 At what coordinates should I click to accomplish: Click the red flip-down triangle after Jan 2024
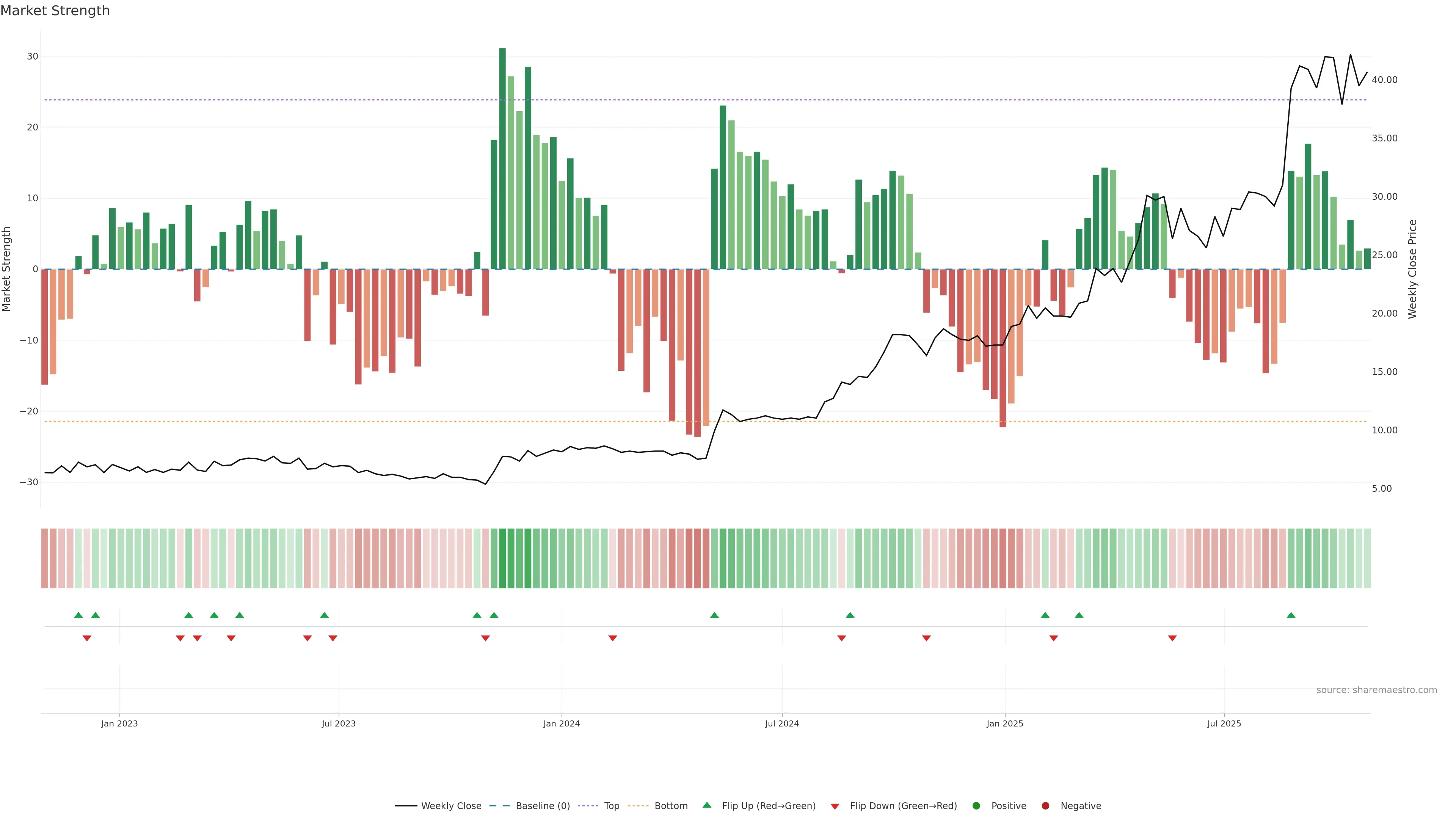pos(613,638)
